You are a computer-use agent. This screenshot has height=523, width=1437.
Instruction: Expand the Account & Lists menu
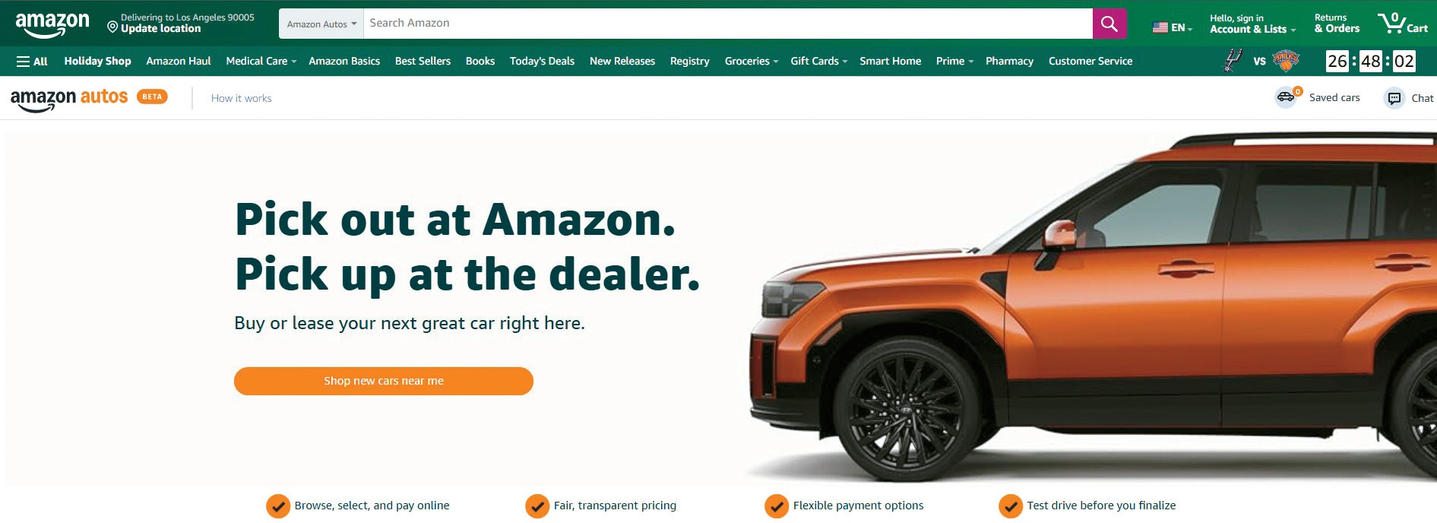(1252, 24)
